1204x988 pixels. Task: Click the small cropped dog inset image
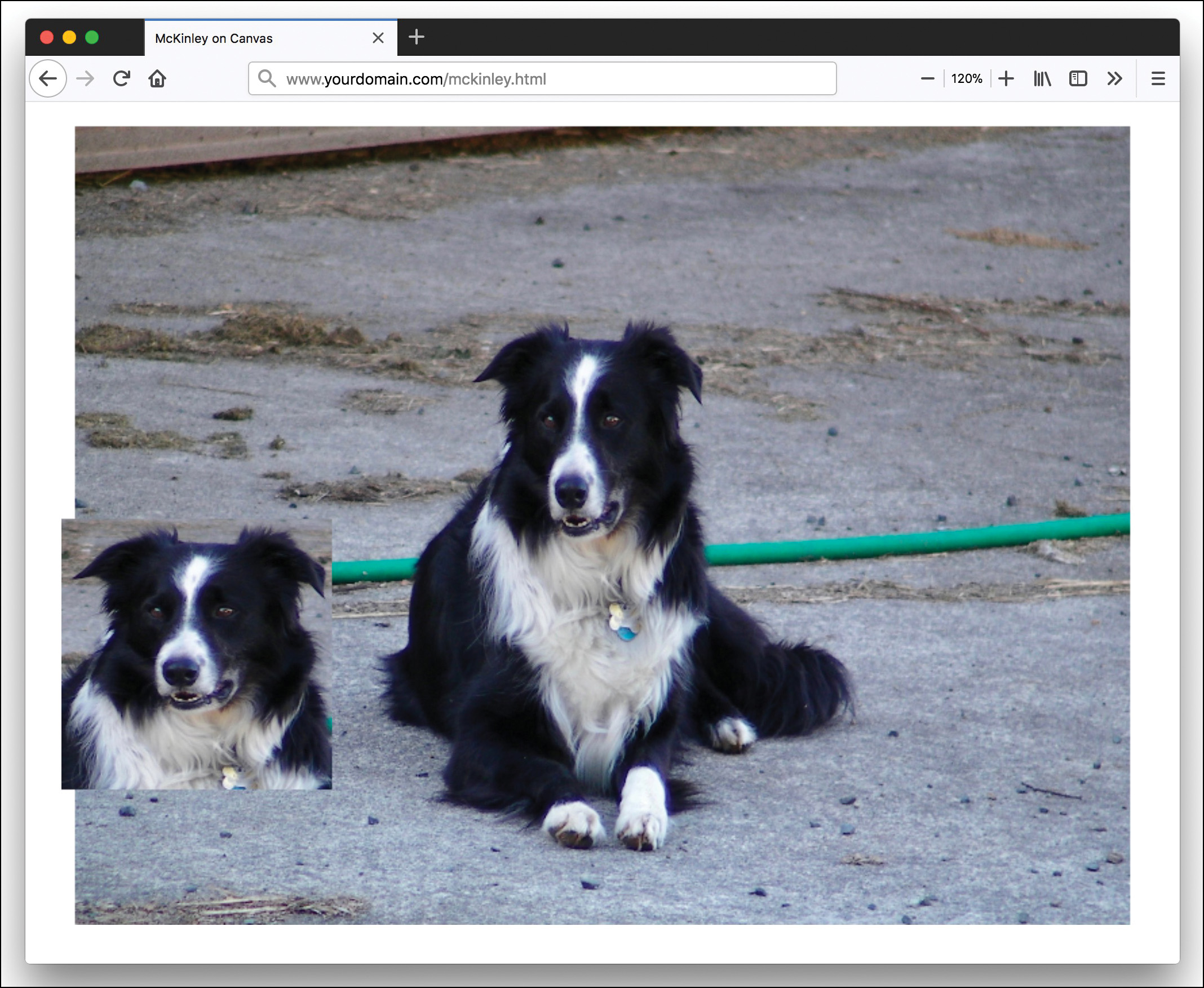196,655
